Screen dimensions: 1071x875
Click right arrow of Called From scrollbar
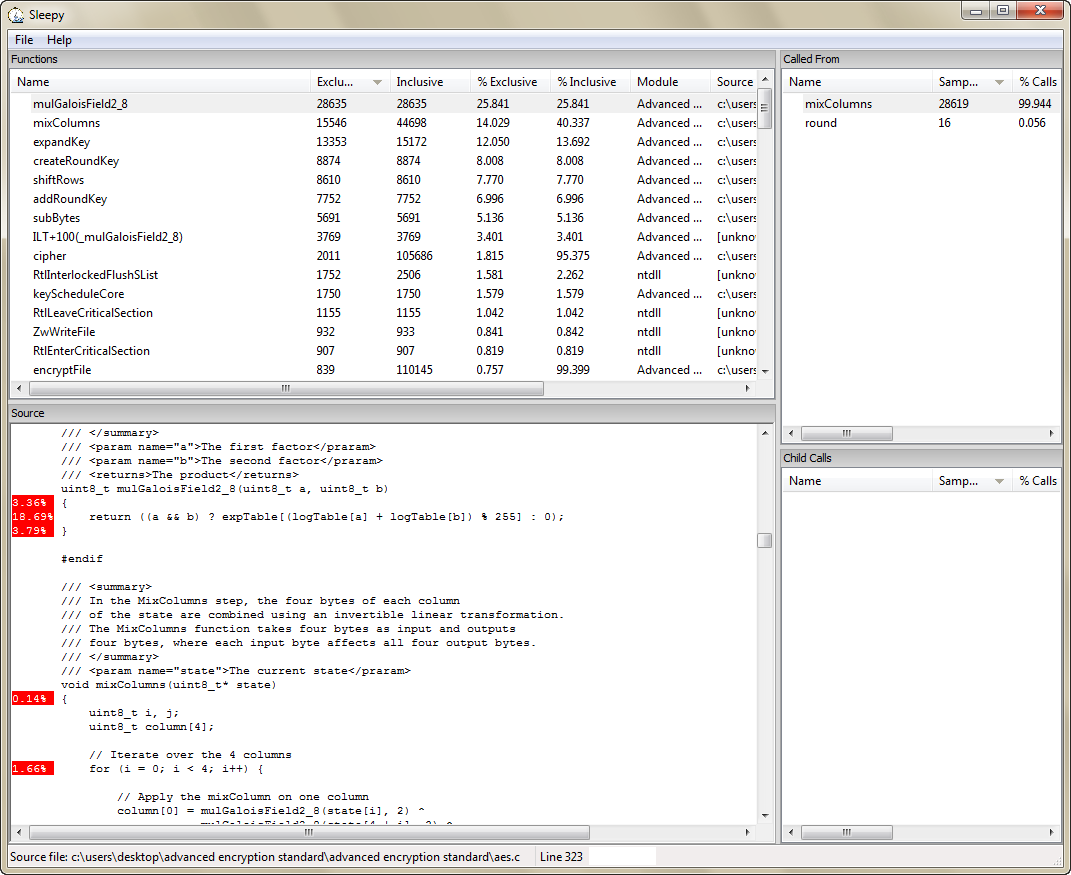[x=1051, y=434]
